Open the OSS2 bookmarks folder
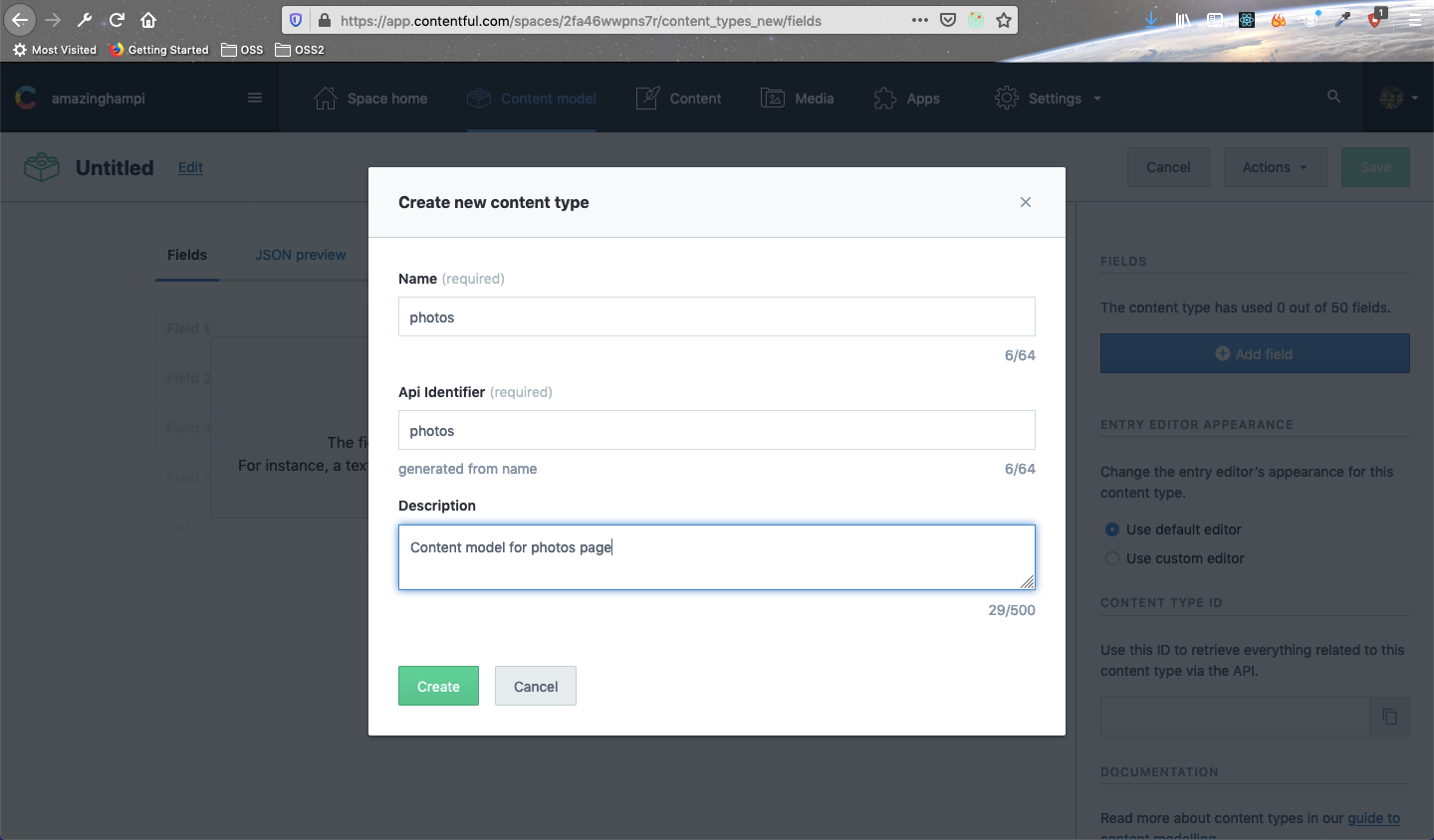The width and height of the screenshot is (1434, 840). (300, 50)
